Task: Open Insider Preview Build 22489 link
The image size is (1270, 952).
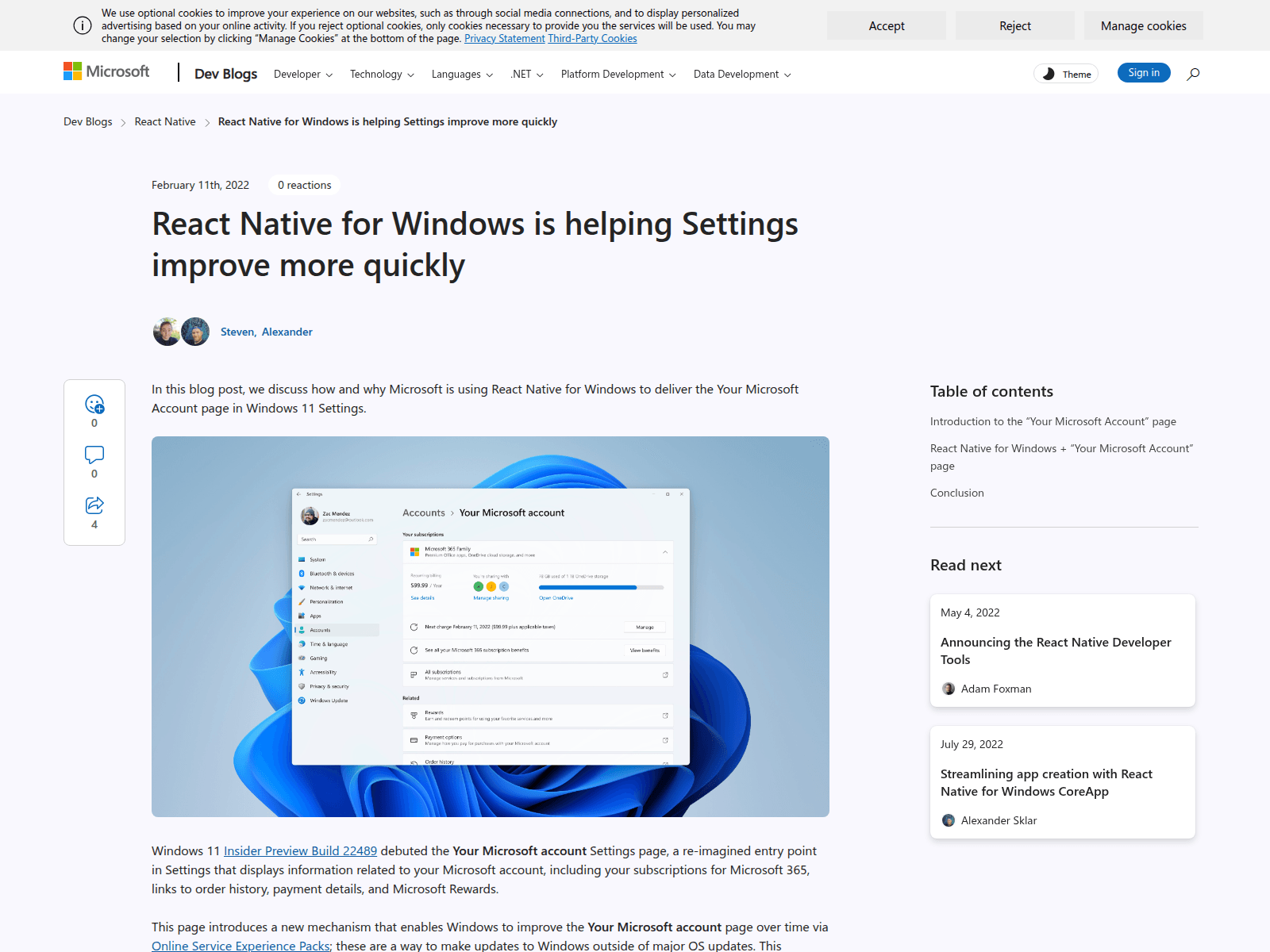Action: pyautogui.click(x=300, y=850)
